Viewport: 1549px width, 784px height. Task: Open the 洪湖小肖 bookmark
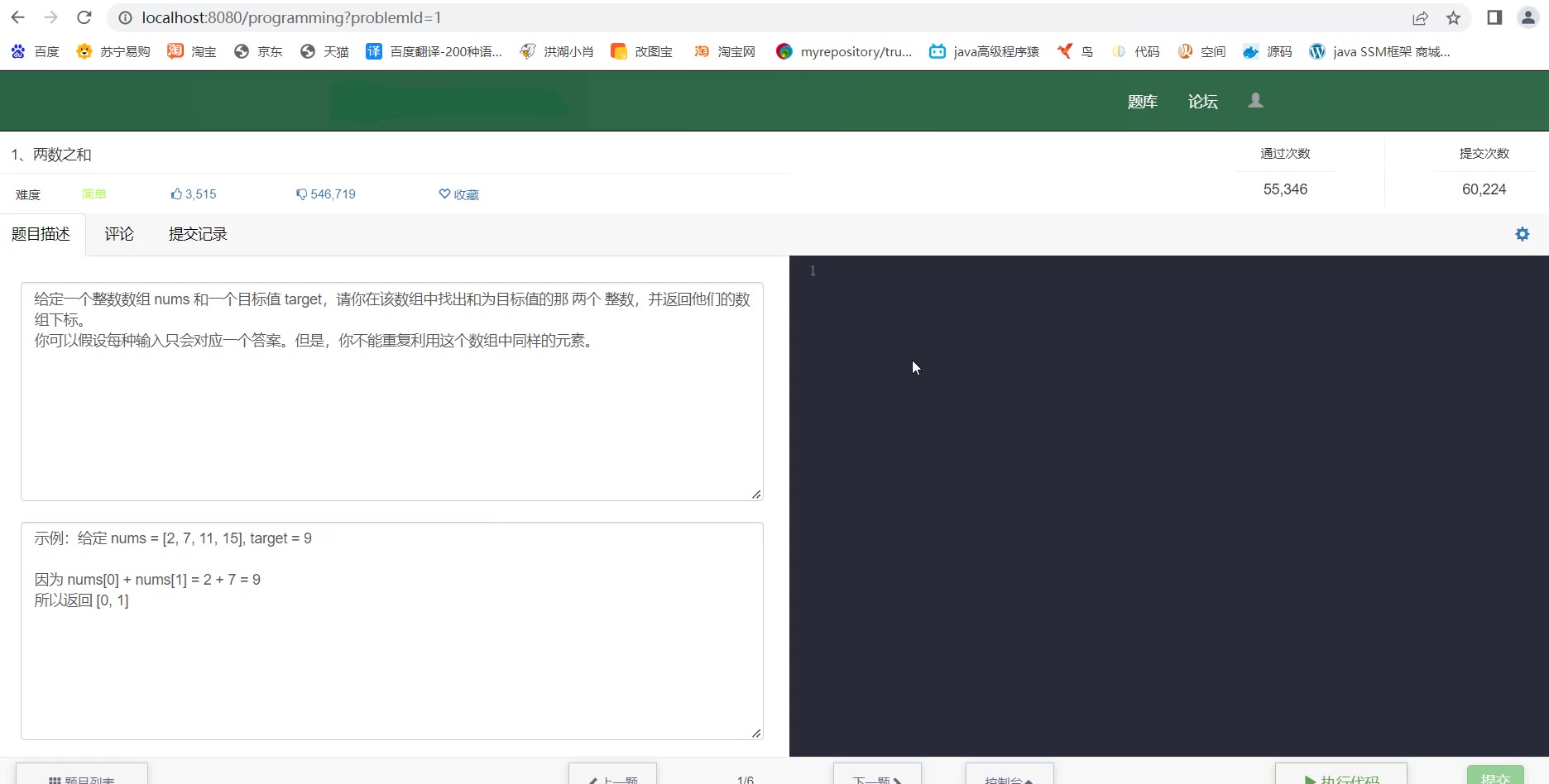[556, 51]
